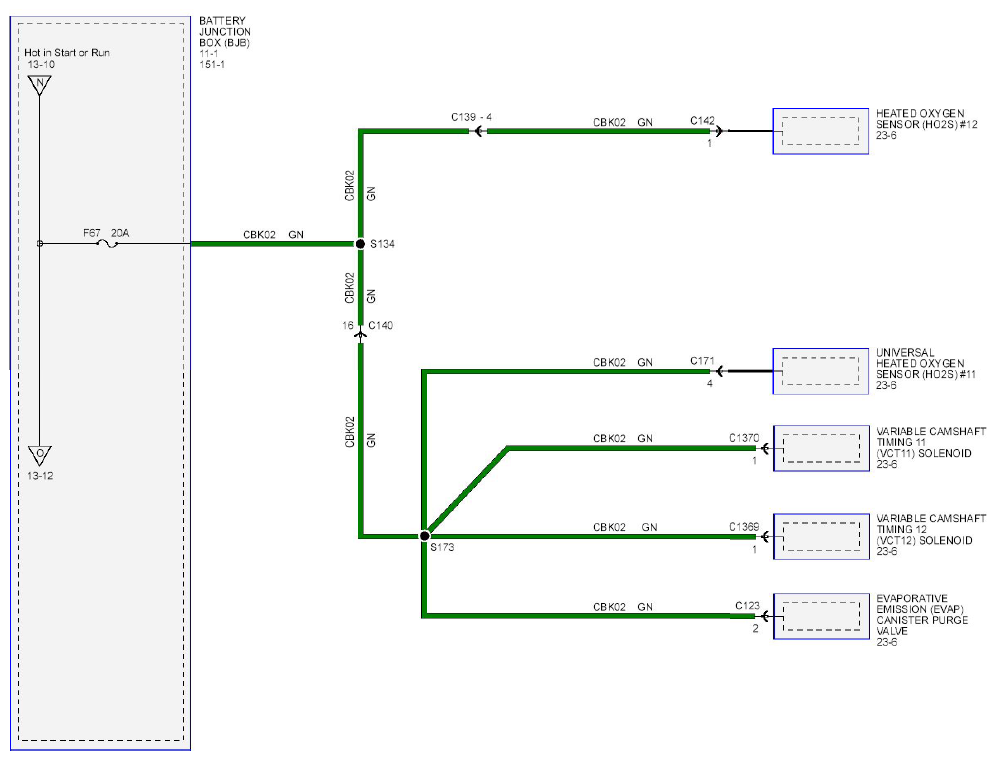Click the C1369 connector arrow symbol
Viewport: 996px width, 760px height.
pos(765,537)
